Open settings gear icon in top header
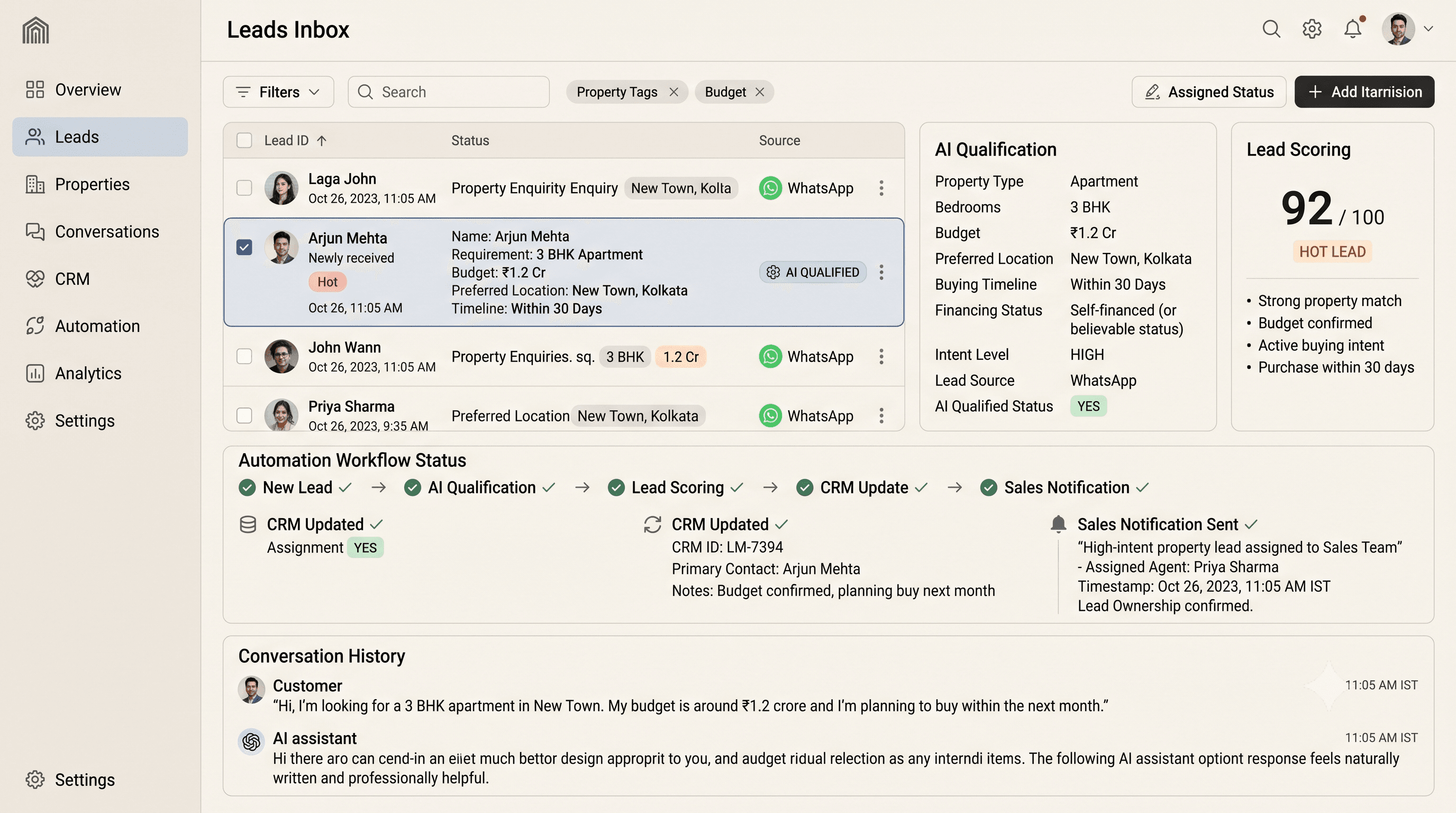Image resolution: width=1456 pixels, height=813 pixels. coord(1312,29)
